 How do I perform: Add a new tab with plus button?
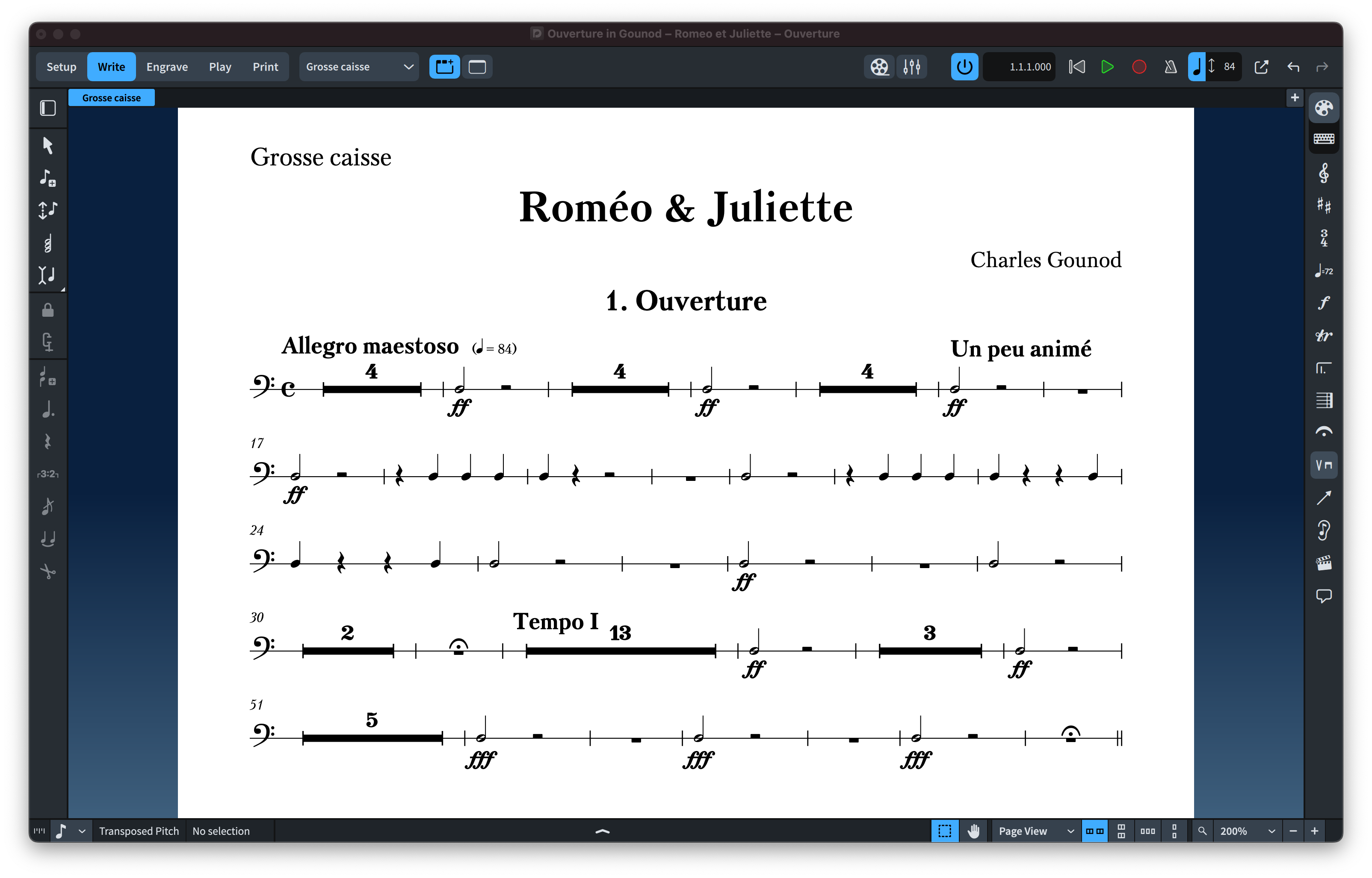pyautogui.click(x=1295, y=97)
